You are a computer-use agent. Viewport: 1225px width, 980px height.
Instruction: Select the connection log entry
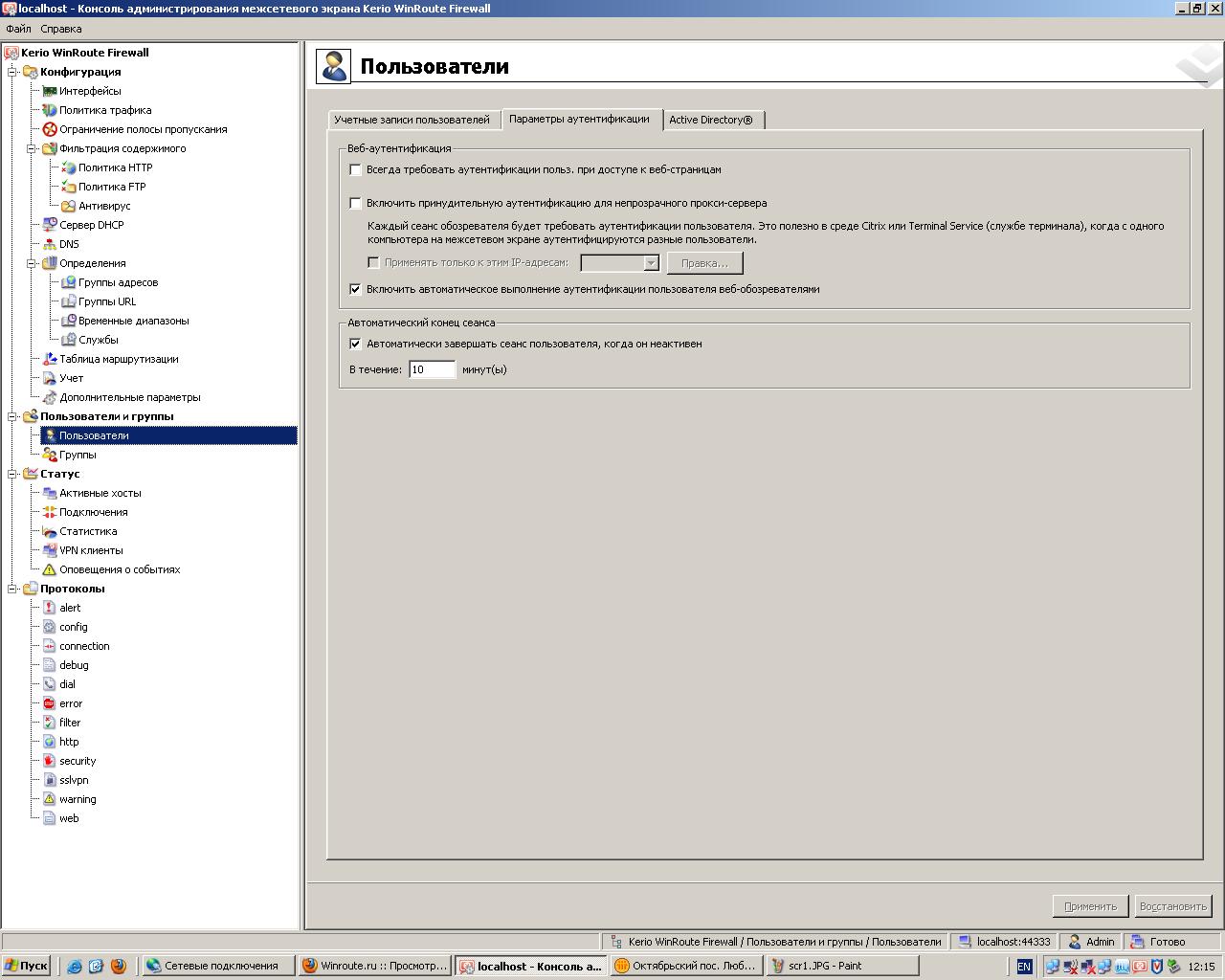point(84,646)
